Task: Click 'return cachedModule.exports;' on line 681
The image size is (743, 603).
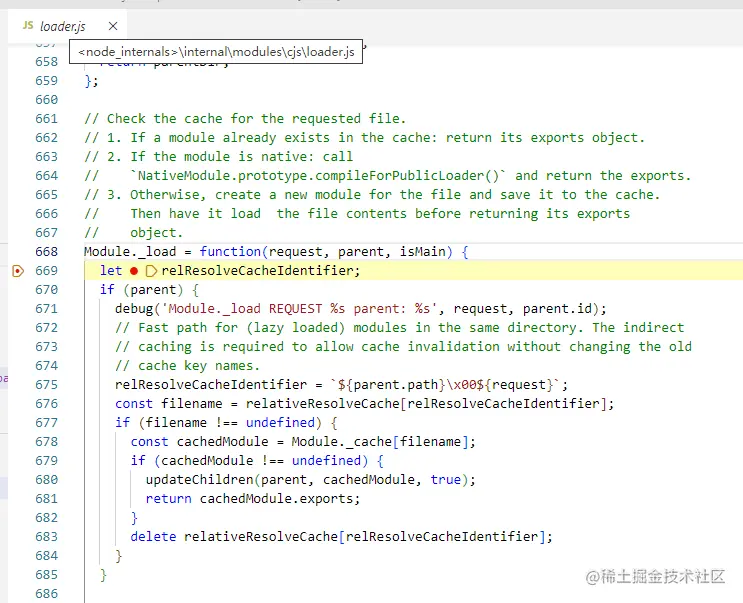Action: click(x=253, y=499)
